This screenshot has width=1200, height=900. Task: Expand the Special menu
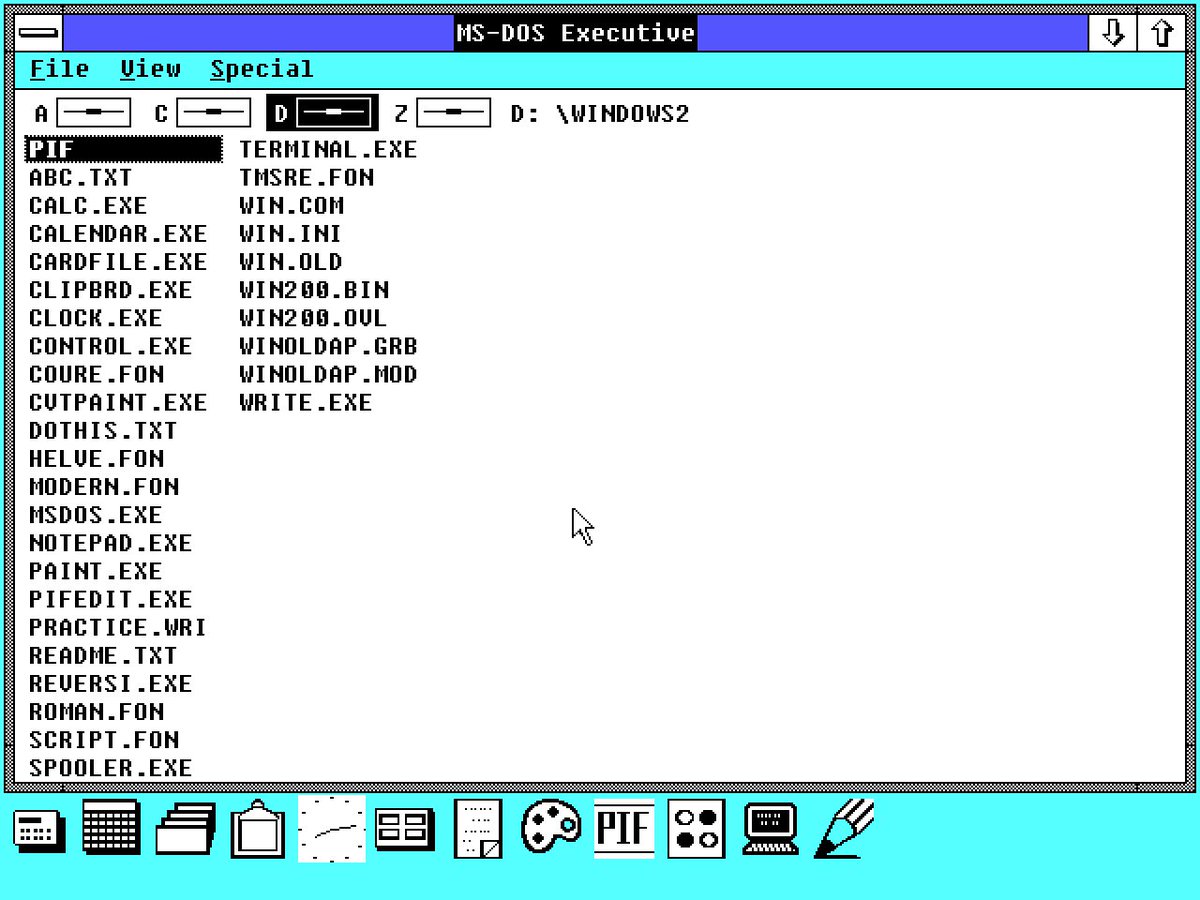pyautogui.click(x=261, y=70)
